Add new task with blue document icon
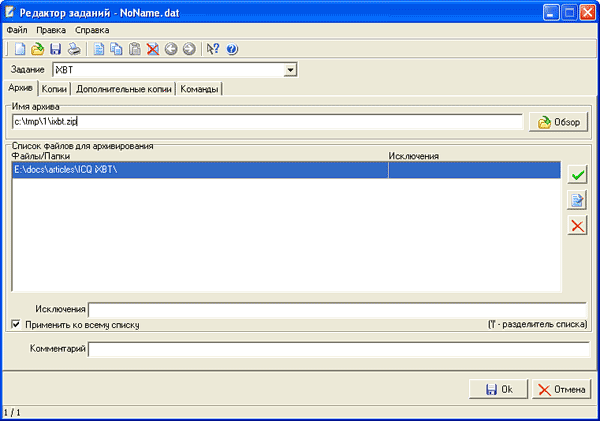 pyautogui.click(x=99, y=49)
